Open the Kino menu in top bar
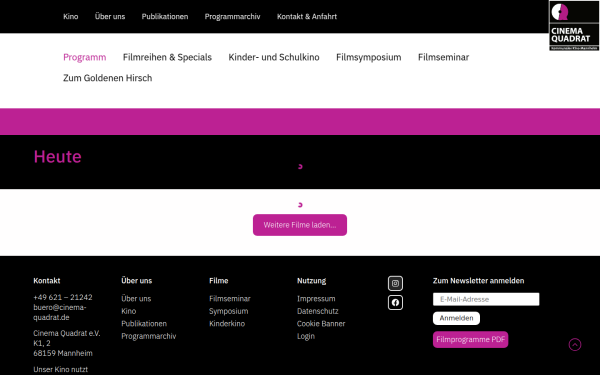 click(71, 16)
